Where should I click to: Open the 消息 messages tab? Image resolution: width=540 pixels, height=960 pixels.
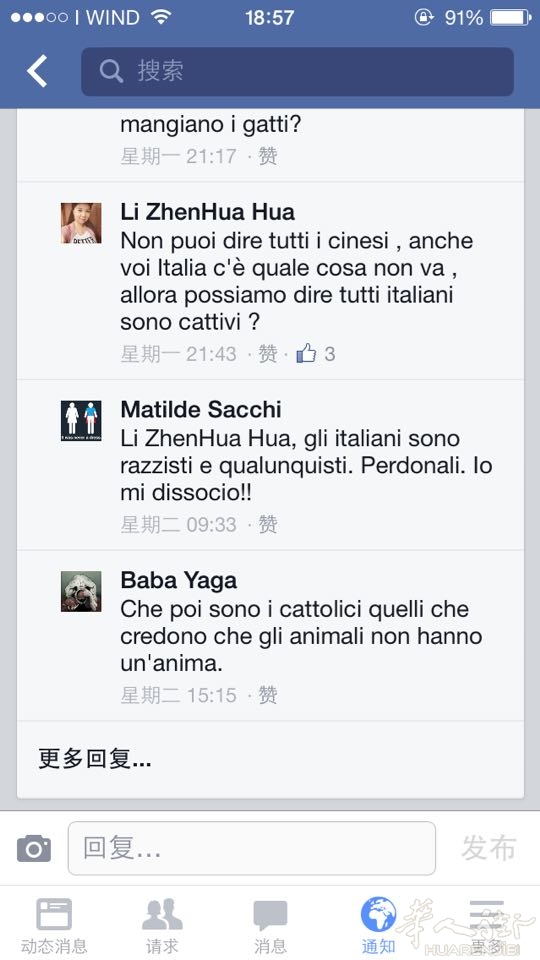coord(270,926)
